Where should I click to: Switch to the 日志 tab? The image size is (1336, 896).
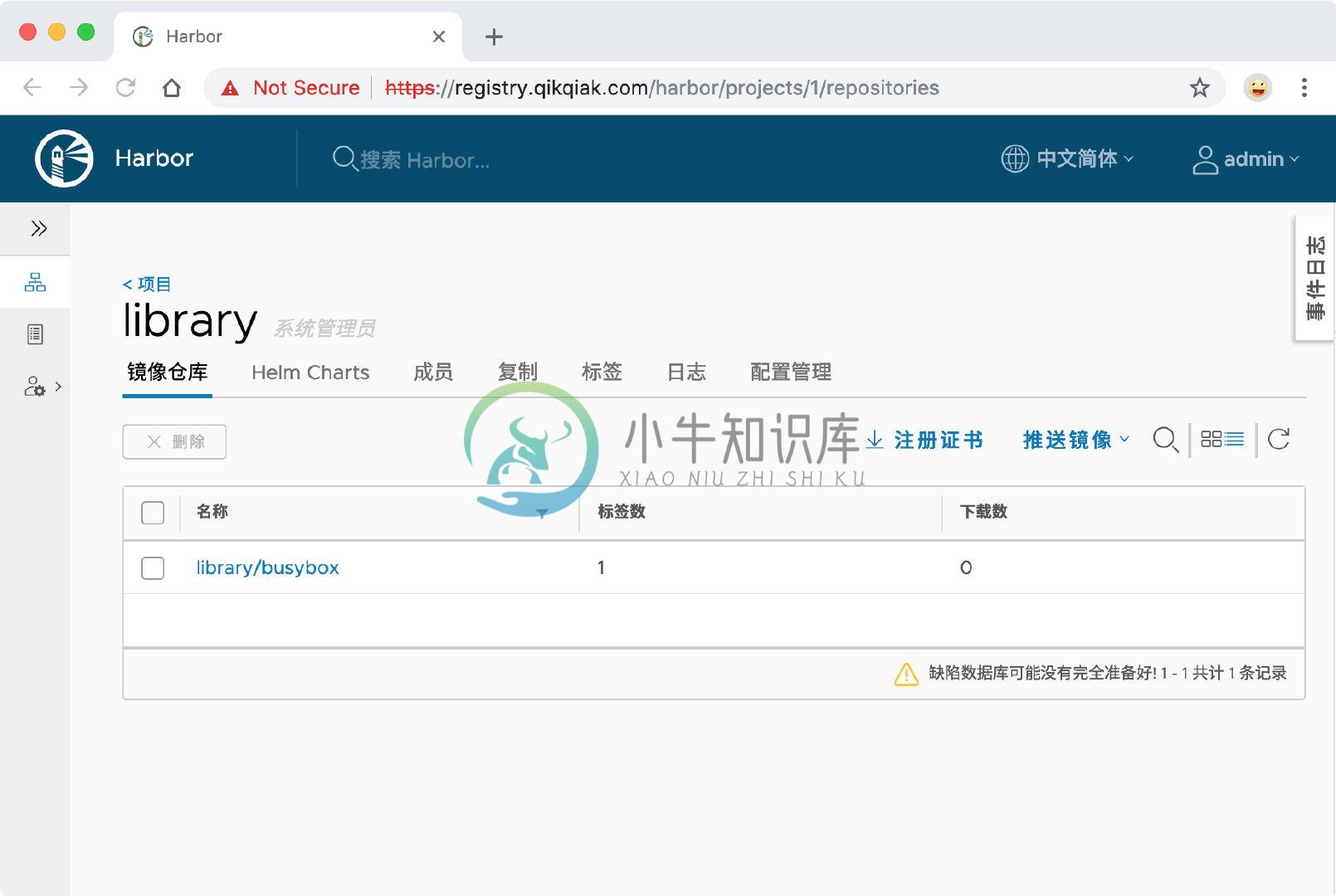point(686,372)
